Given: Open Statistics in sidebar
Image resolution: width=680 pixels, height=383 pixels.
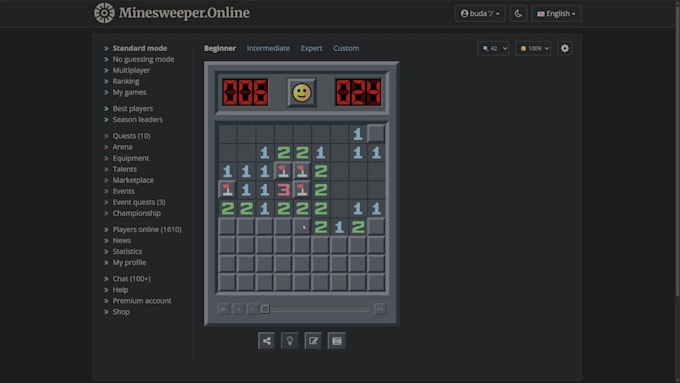Looking at the screenshot, I should 127,251.
